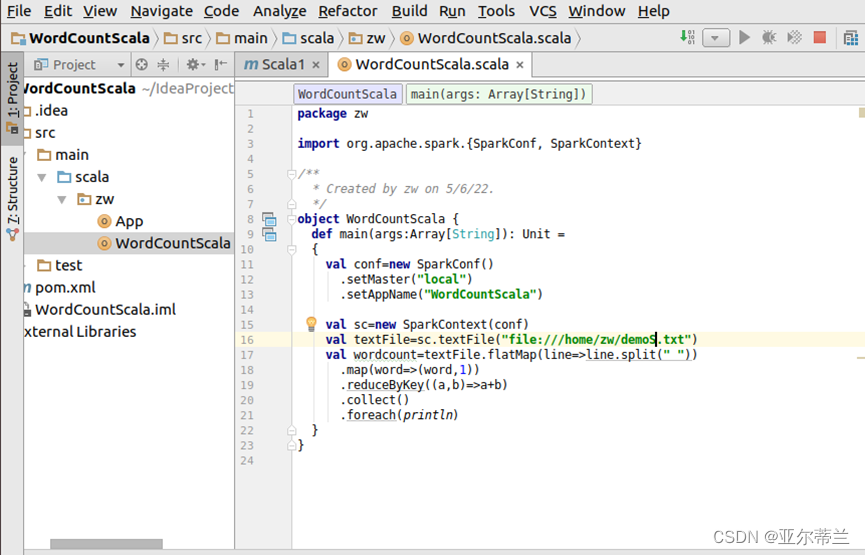The image size is (865, 555).
Task: Open the Run menu
Action: click(x=452, y=11)
